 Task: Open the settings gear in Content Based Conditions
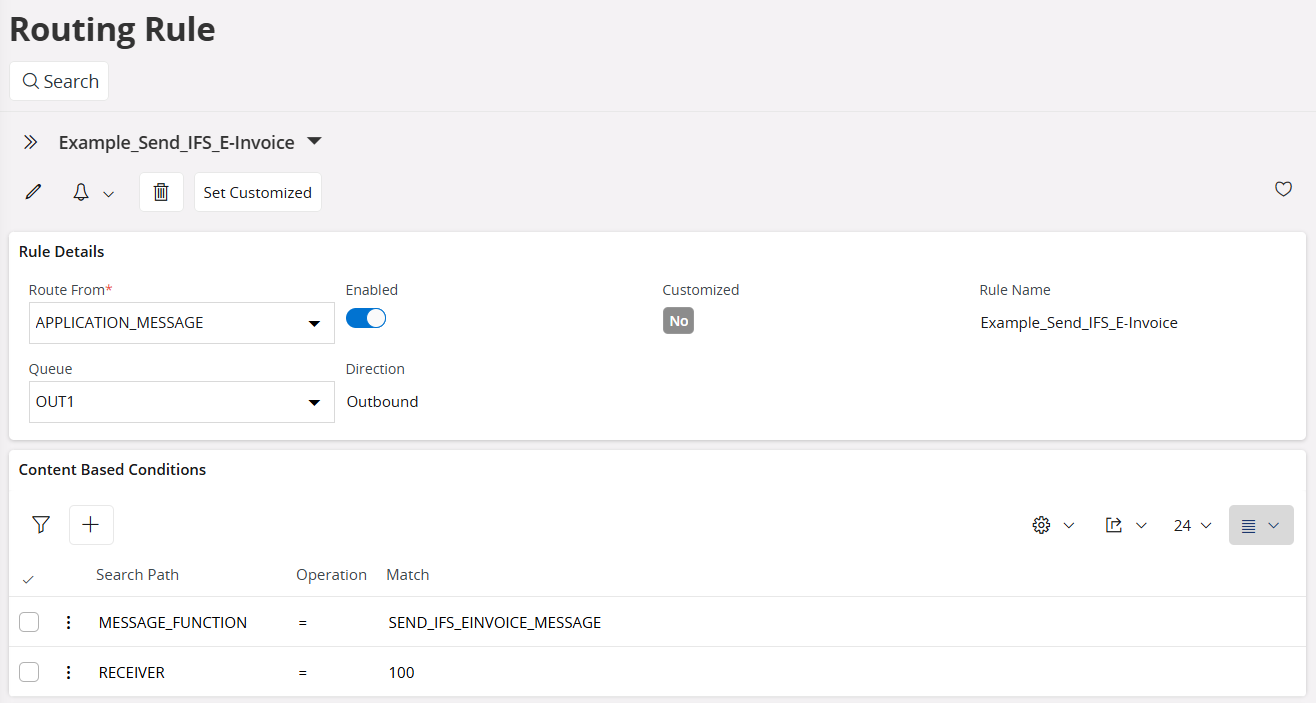(x=1041, y=524)
